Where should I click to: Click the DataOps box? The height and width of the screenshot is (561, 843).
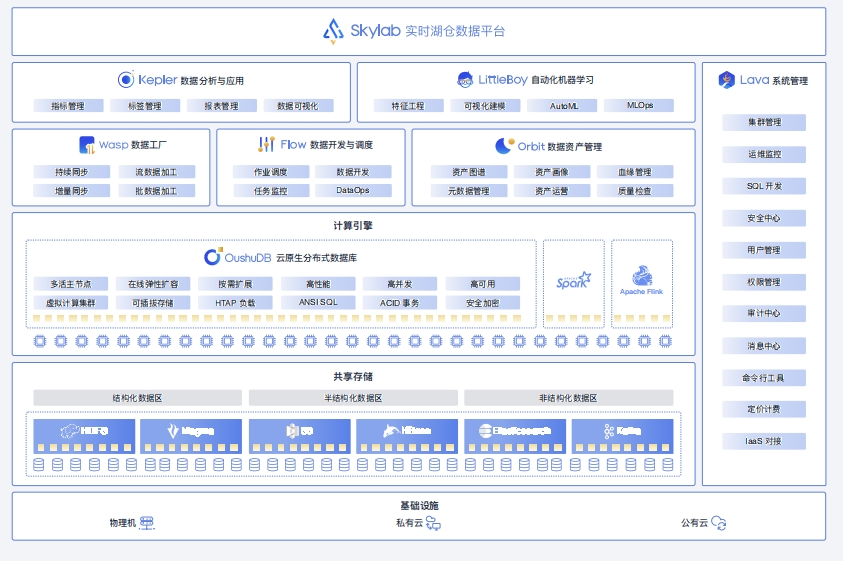click(x=353, y=190)
